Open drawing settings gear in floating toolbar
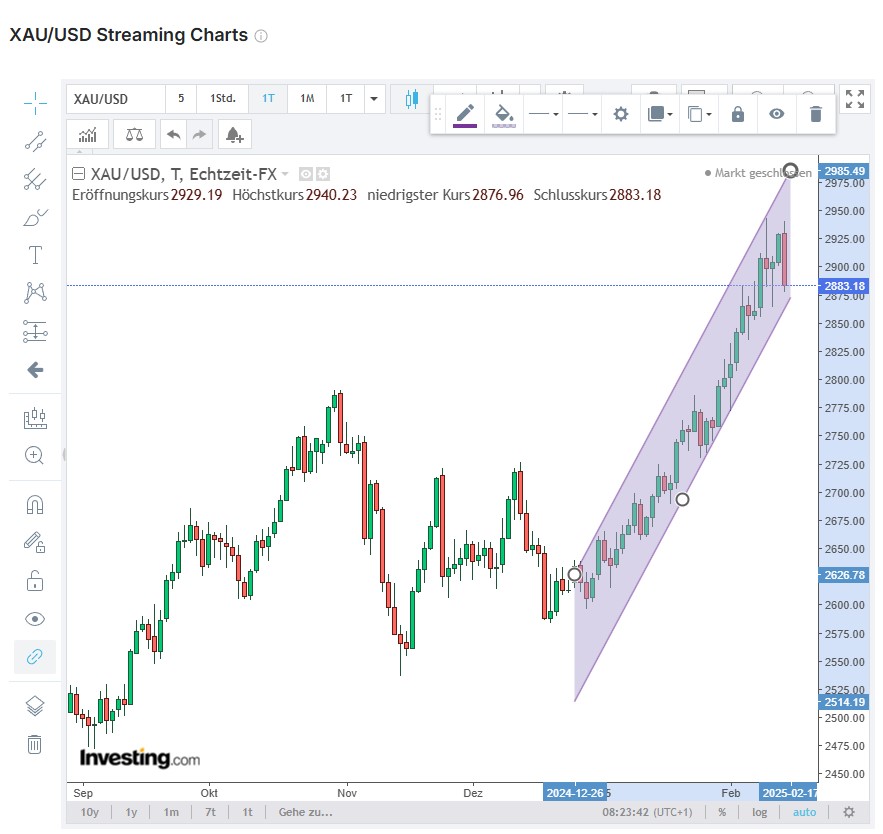 pos(621,115)
